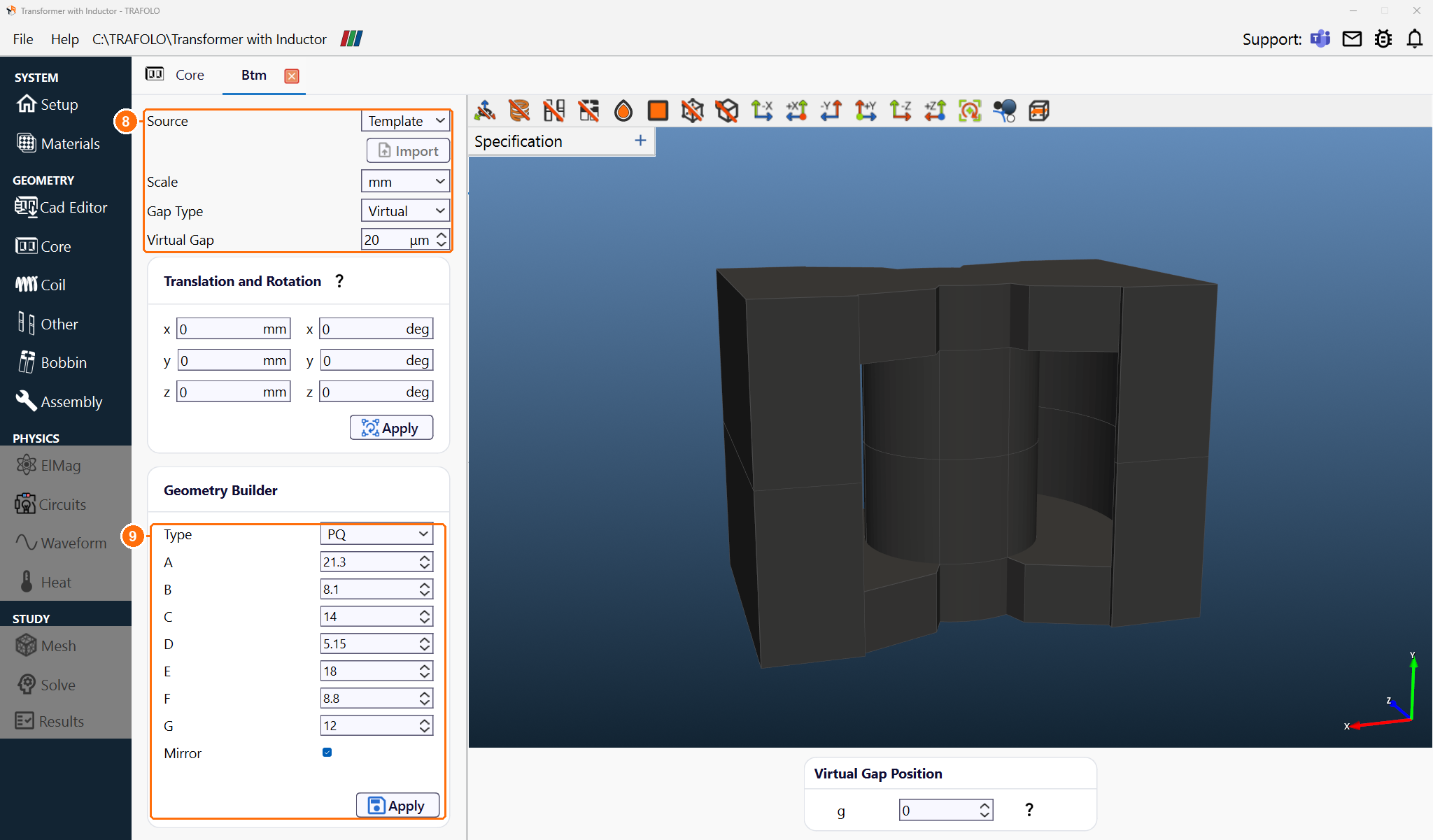The height and width of the screenshot is (840, 1433).
Task: Click the -X view orientation icon
Action: tap(762, 111)
